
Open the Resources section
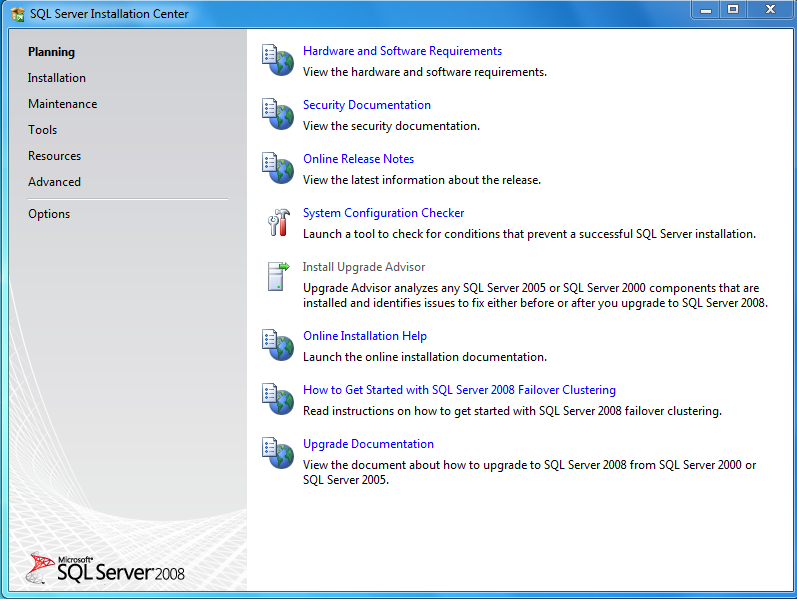[54, 156]
